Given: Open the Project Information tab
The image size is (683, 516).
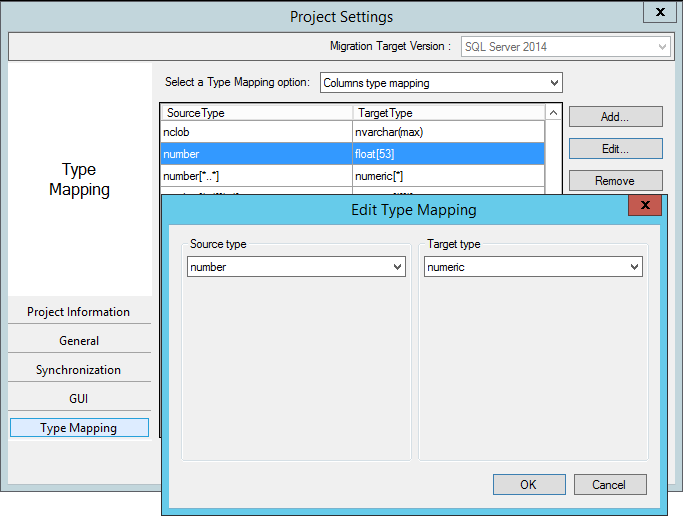Looking at the screenshot, I should tap(79, 312).
